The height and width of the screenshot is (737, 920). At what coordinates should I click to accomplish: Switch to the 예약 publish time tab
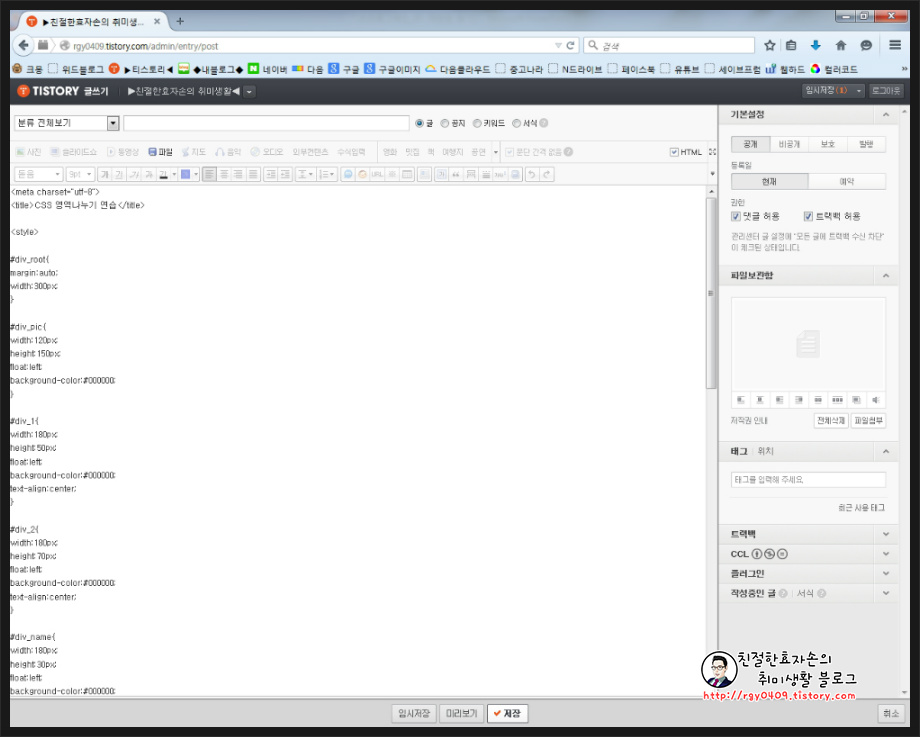point(847,182)
